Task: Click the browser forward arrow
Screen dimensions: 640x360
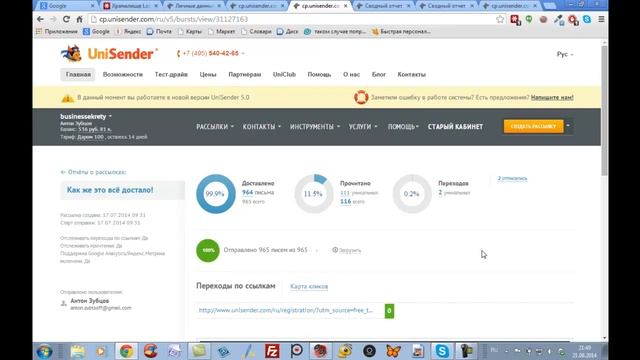Action: 53,19
